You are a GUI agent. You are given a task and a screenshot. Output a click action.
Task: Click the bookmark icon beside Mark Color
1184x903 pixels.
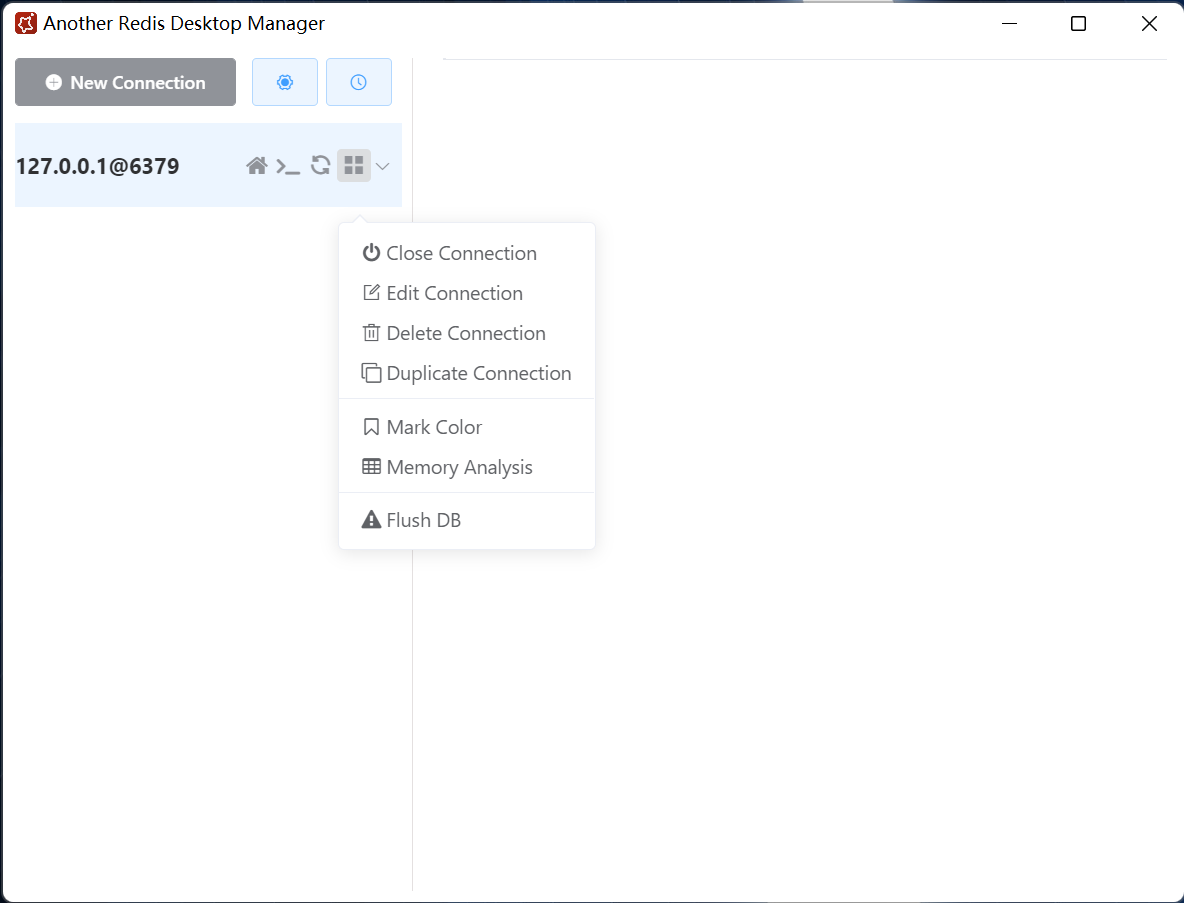[x=371, y=427]
